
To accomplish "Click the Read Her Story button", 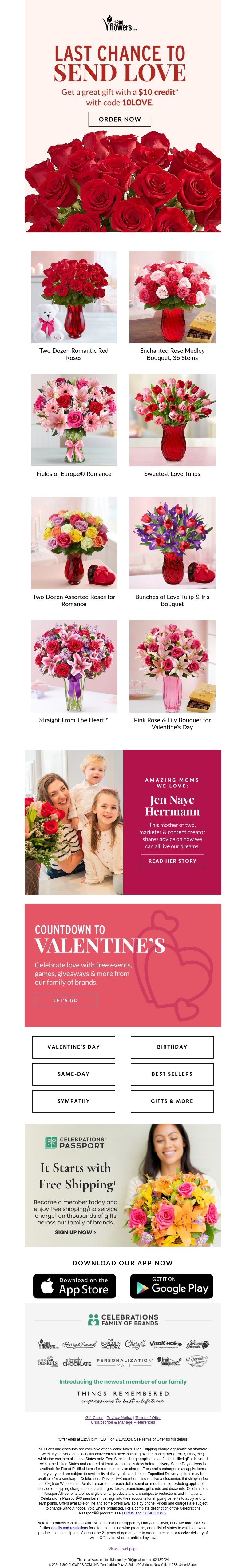I will pyautogui.click(x=172, y=861).
